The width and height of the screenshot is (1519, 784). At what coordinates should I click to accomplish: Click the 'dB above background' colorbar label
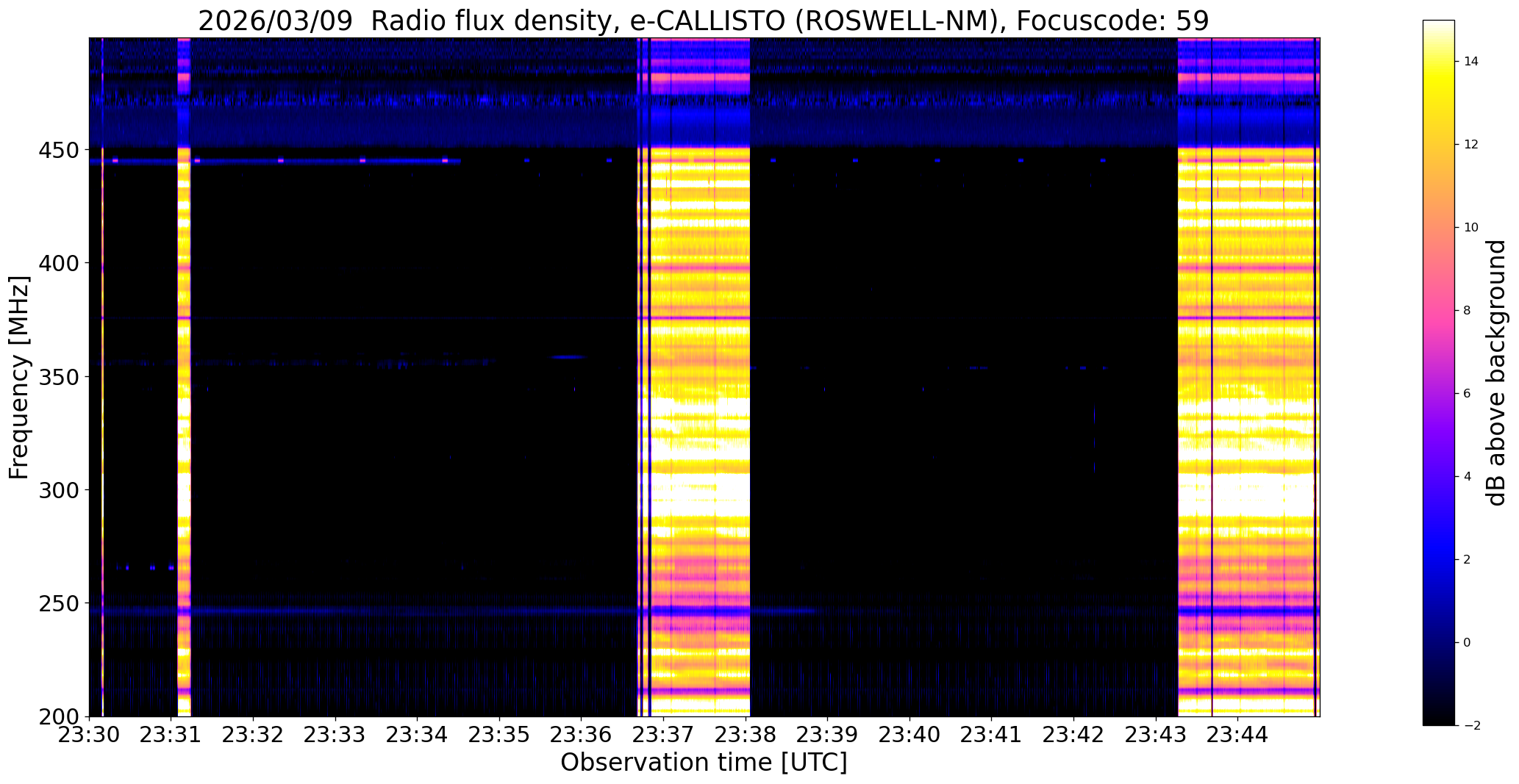pyautogui.click(x=1496, y=373)
